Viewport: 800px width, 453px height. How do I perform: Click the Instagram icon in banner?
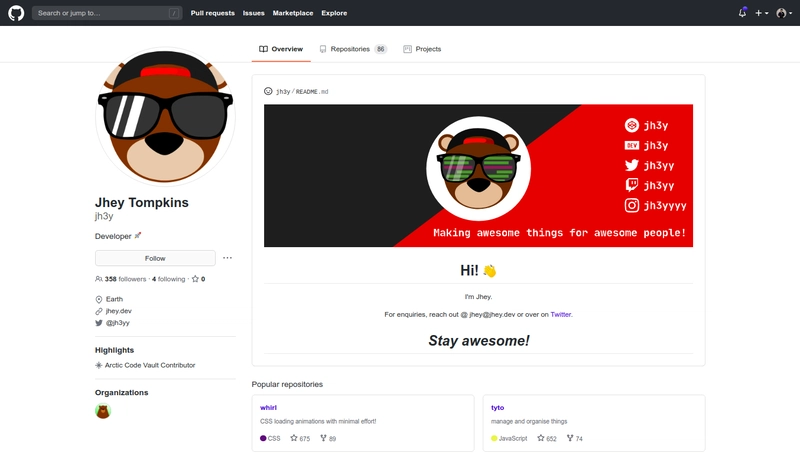[x=632, y=205]
